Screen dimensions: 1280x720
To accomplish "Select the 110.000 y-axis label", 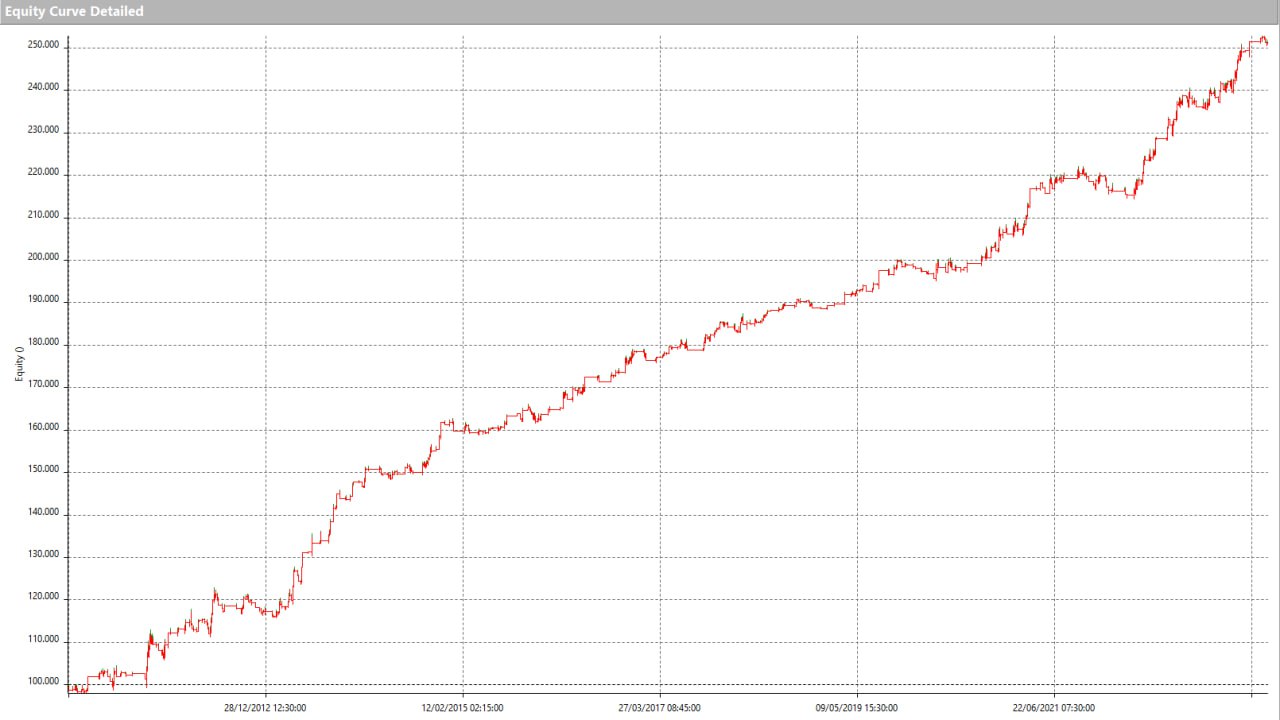I will (45, 640).
